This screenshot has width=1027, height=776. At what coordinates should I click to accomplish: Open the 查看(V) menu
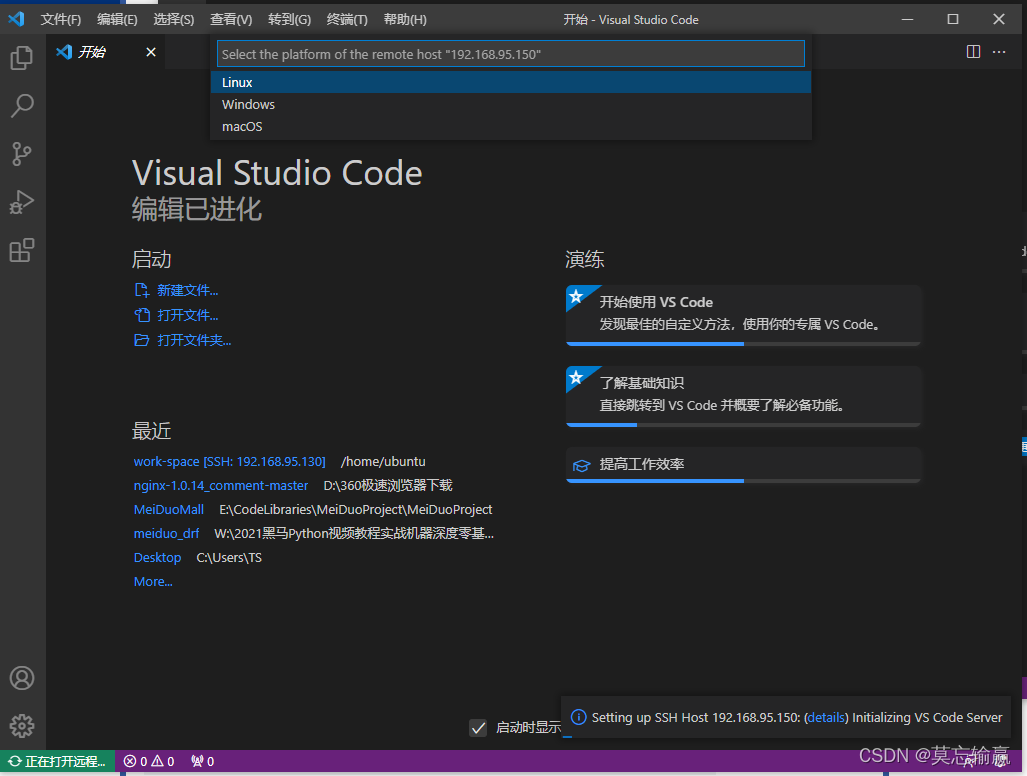[x=231, y=20]
